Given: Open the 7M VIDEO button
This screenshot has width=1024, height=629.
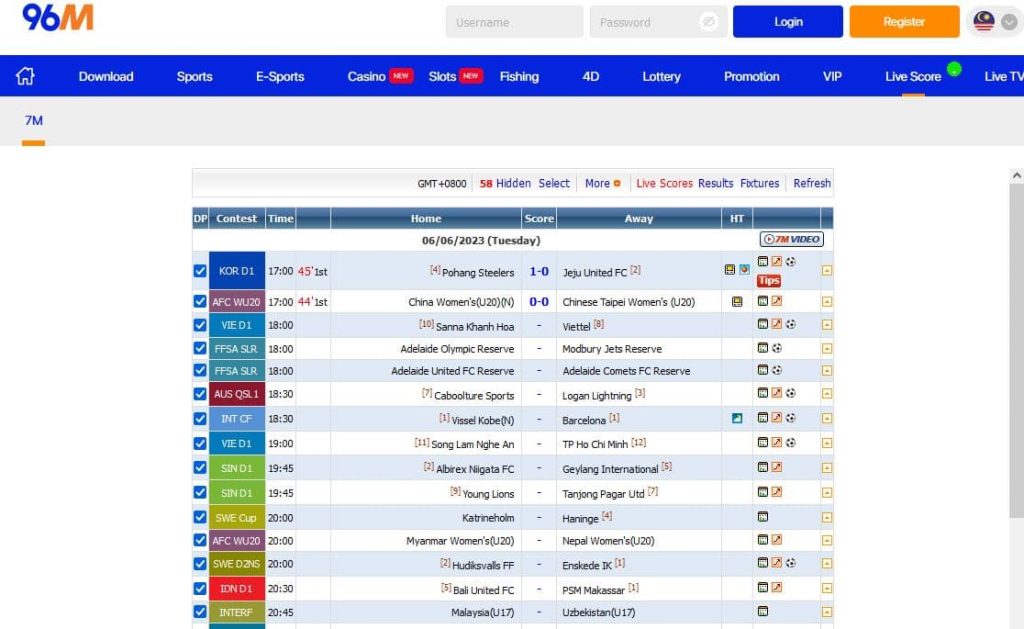Looking at the screenshot, I should 791,239.
